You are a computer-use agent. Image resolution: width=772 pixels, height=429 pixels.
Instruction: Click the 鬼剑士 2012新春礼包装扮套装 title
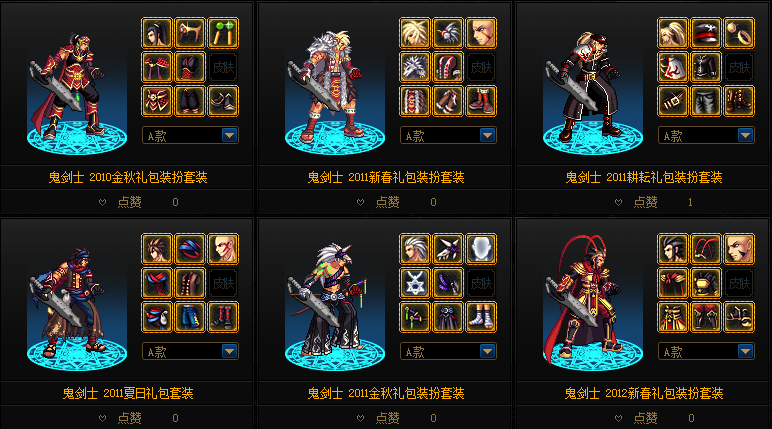pyautogui.click(x=643, y=393)
